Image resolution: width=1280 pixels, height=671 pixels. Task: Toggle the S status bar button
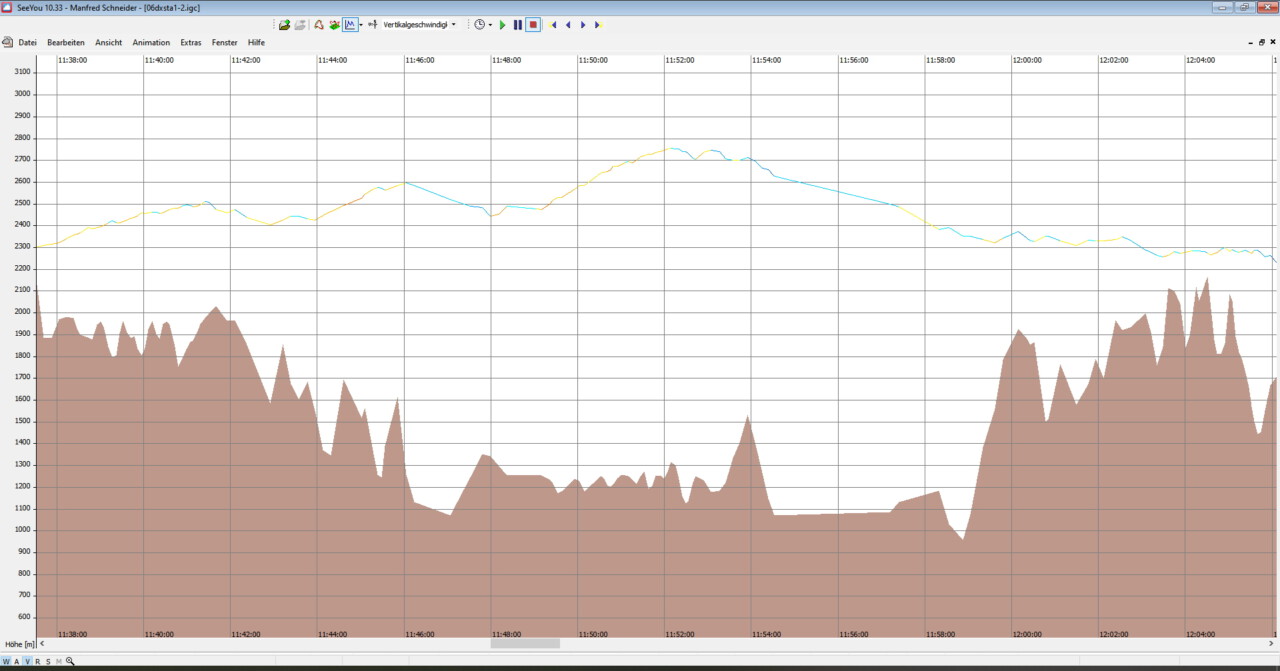[48, 661]
